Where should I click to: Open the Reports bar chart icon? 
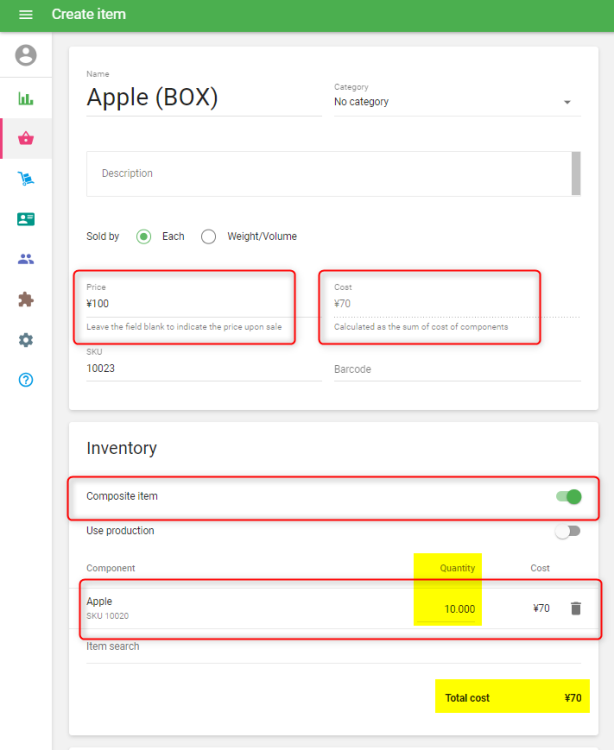pyautogui.click(x=26, y=98)
